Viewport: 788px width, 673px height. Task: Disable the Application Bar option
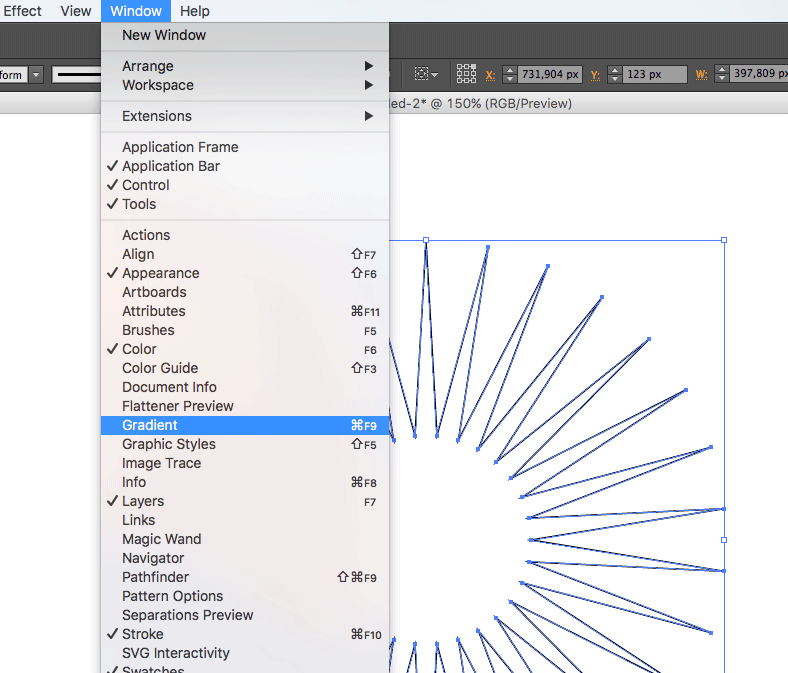tap(171, 166)
